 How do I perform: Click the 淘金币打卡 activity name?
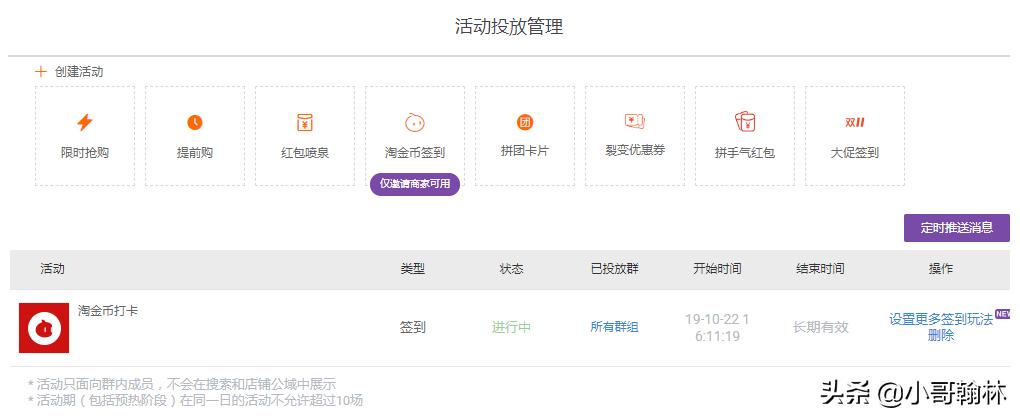[108, 311]
